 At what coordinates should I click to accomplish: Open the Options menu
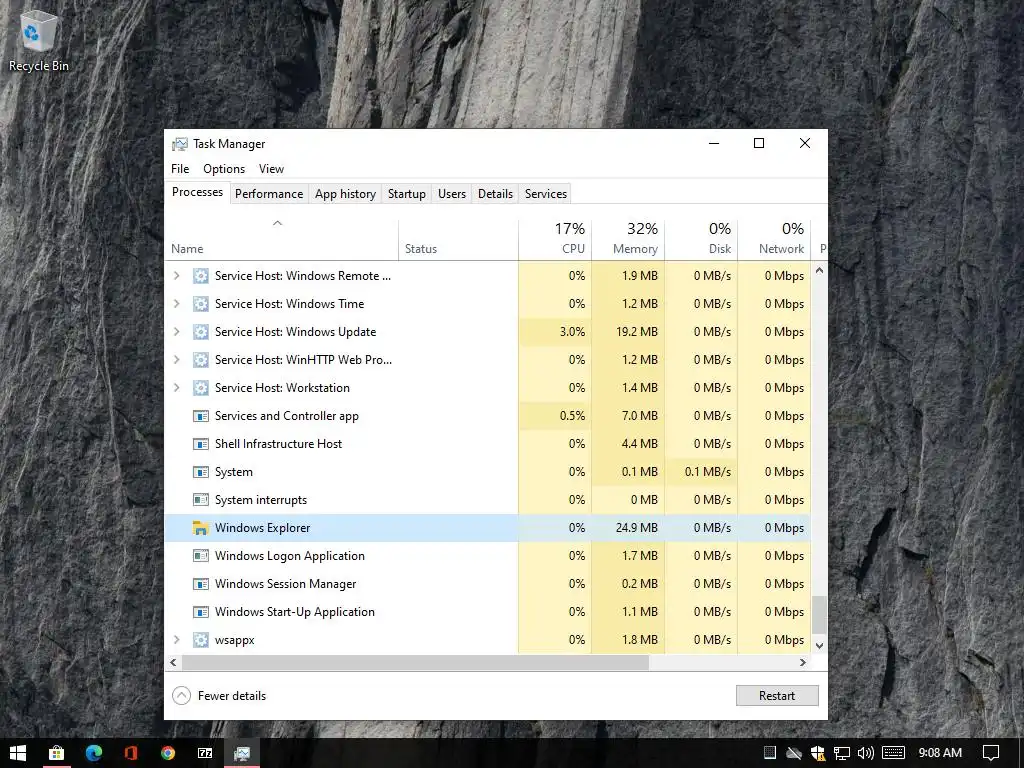224,169
